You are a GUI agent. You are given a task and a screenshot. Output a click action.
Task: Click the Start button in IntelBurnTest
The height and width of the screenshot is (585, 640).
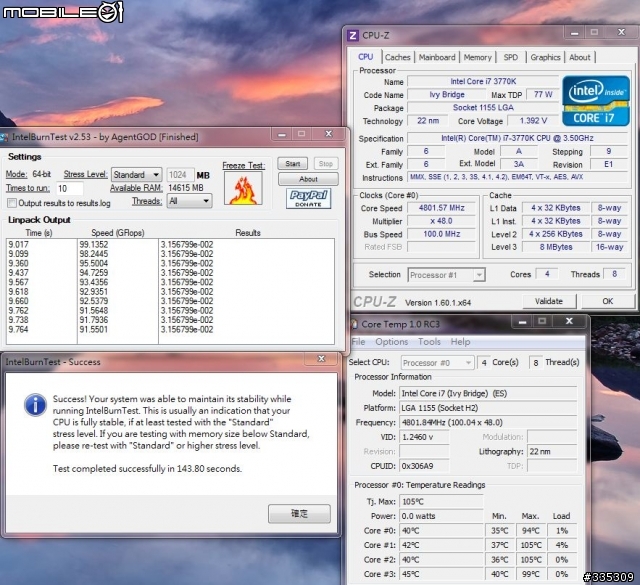(x=293, y=164)
